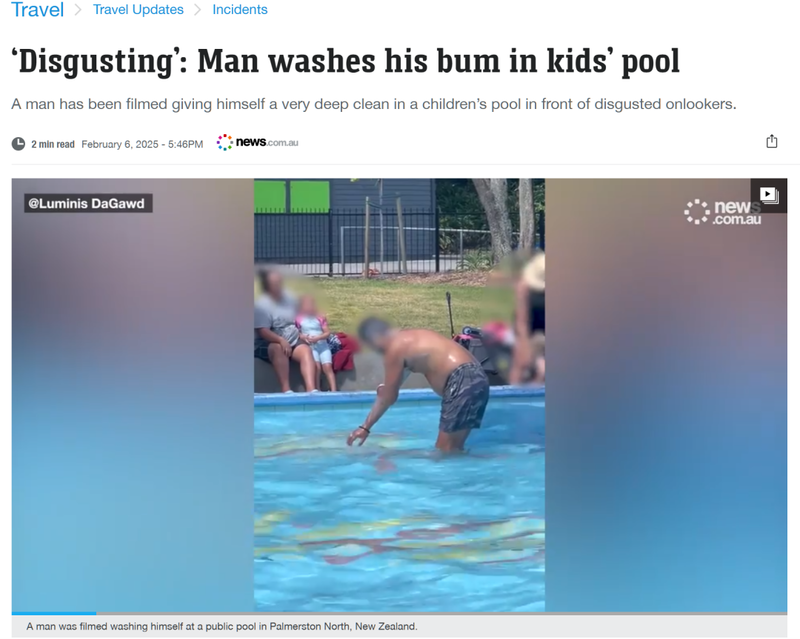800x639 pixels.
Task: Click the clock icon before 2 min read
Action: tap(18, 144)
